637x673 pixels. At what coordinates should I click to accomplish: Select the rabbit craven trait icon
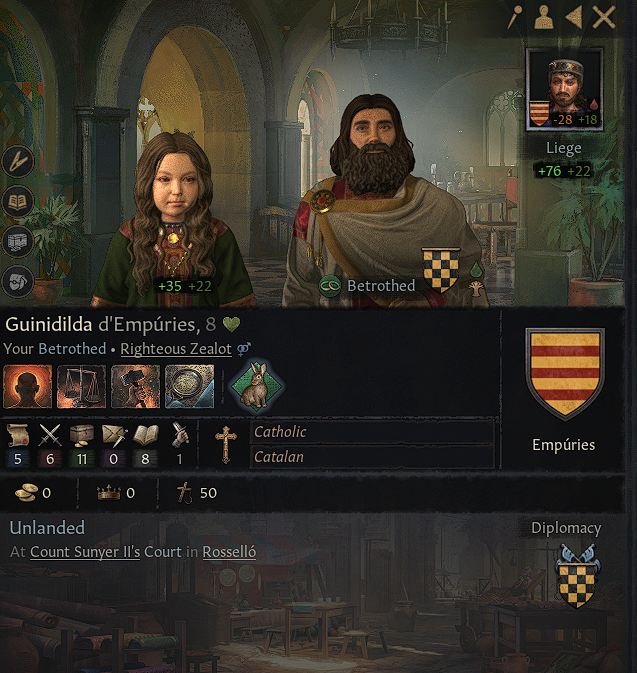coord(257,385)
